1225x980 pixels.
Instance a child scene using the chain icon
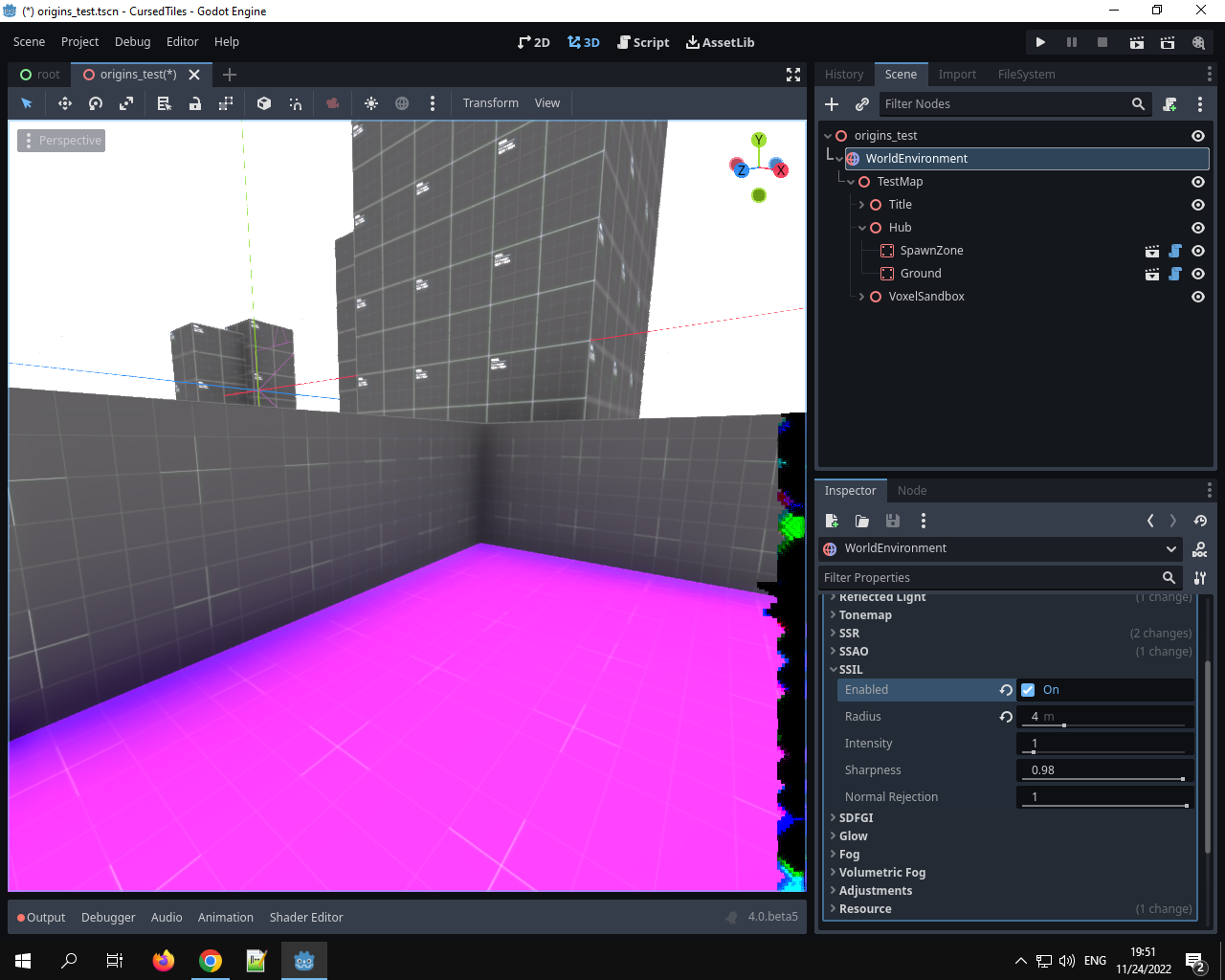tap(862, 103)
